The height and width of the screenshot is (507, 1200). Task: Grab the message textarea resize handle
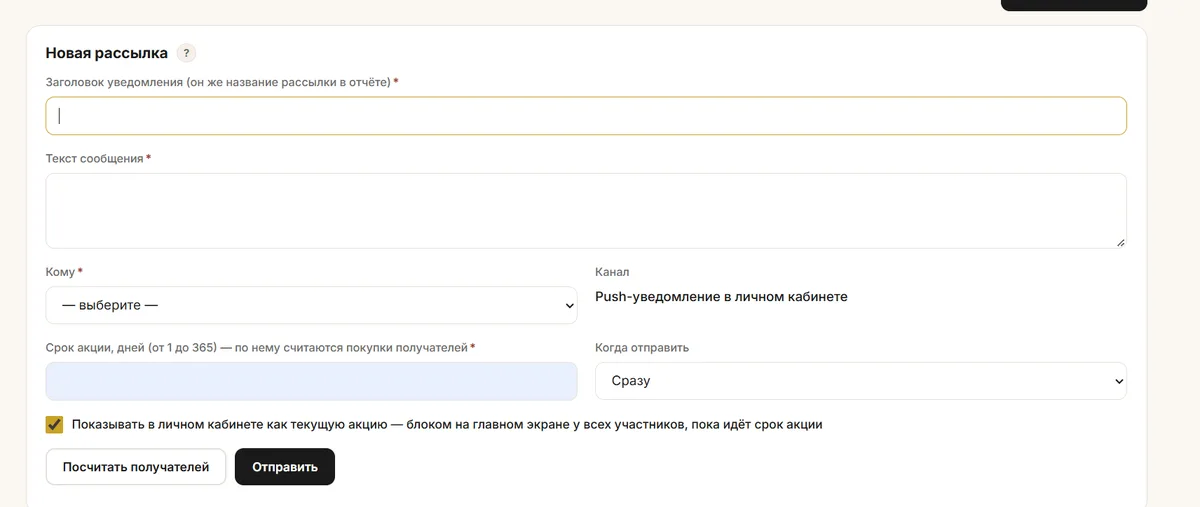click(x=1120, y=241)
